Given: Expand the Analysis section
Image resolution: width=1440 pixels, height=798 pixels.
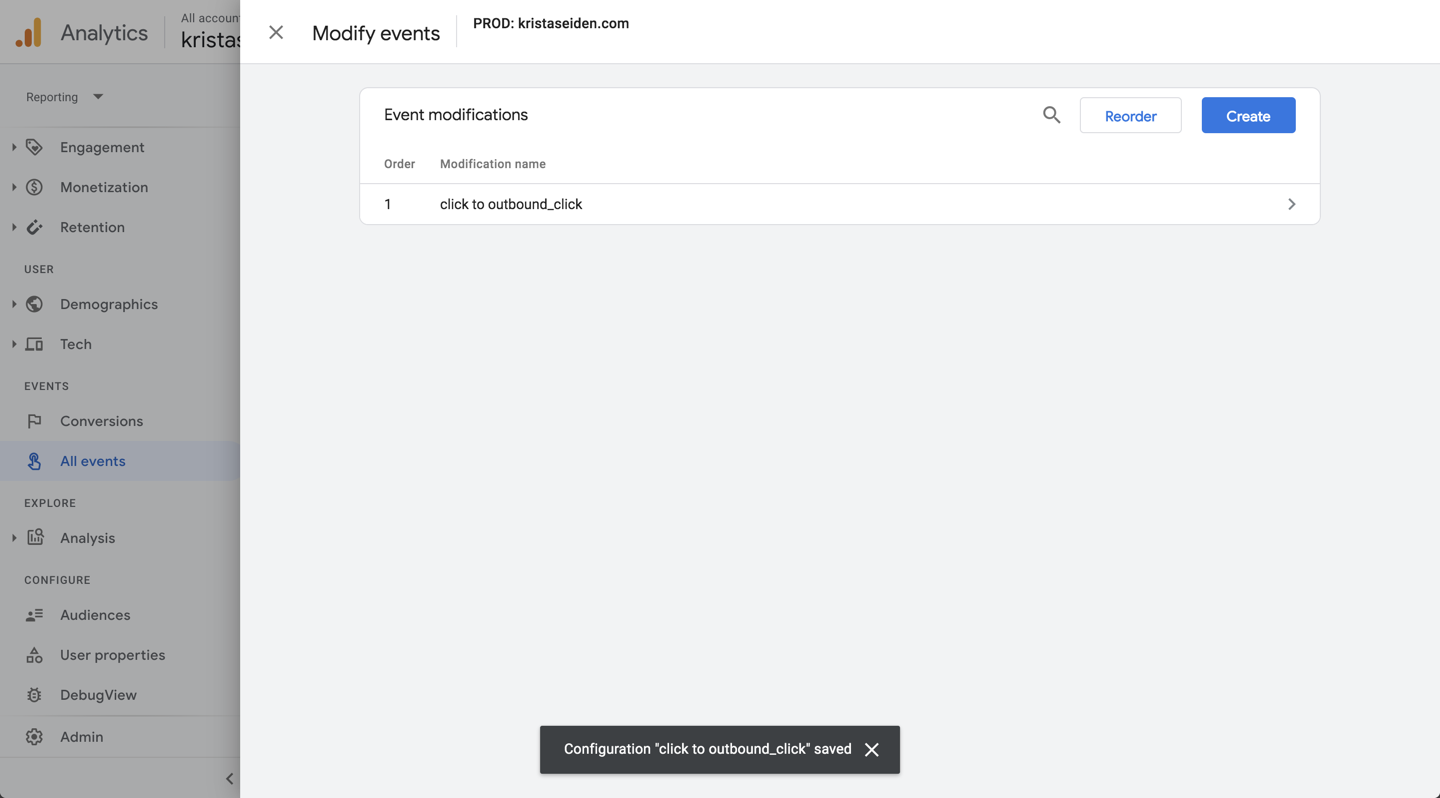Looking at the screenshot, I should click(14, 538).
